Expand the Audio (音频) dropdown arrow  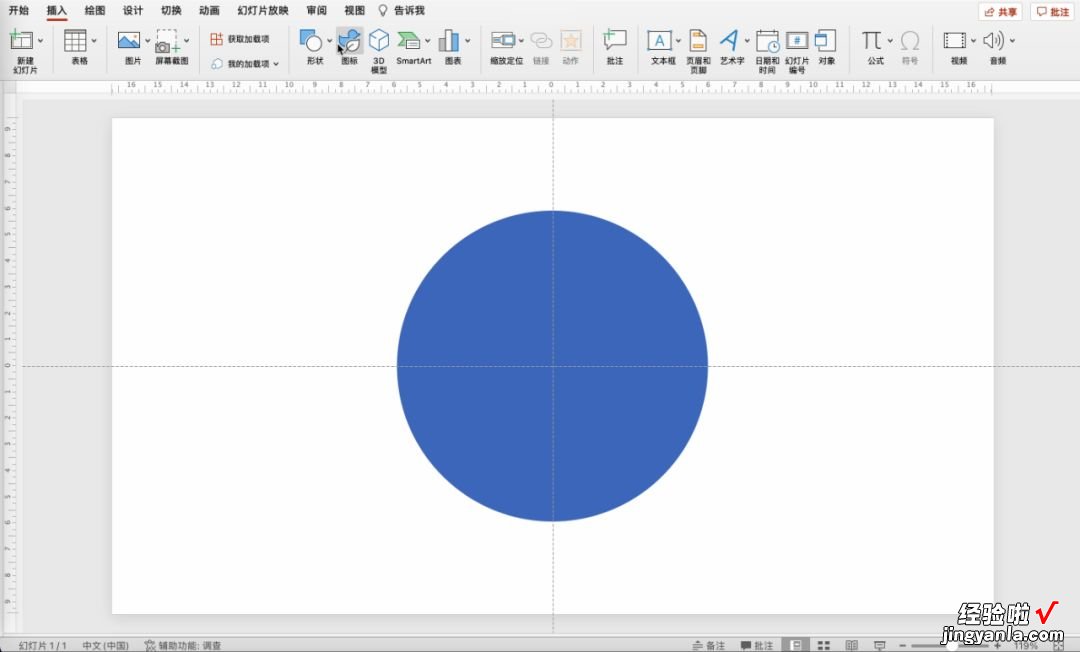tap(1012, 41)
